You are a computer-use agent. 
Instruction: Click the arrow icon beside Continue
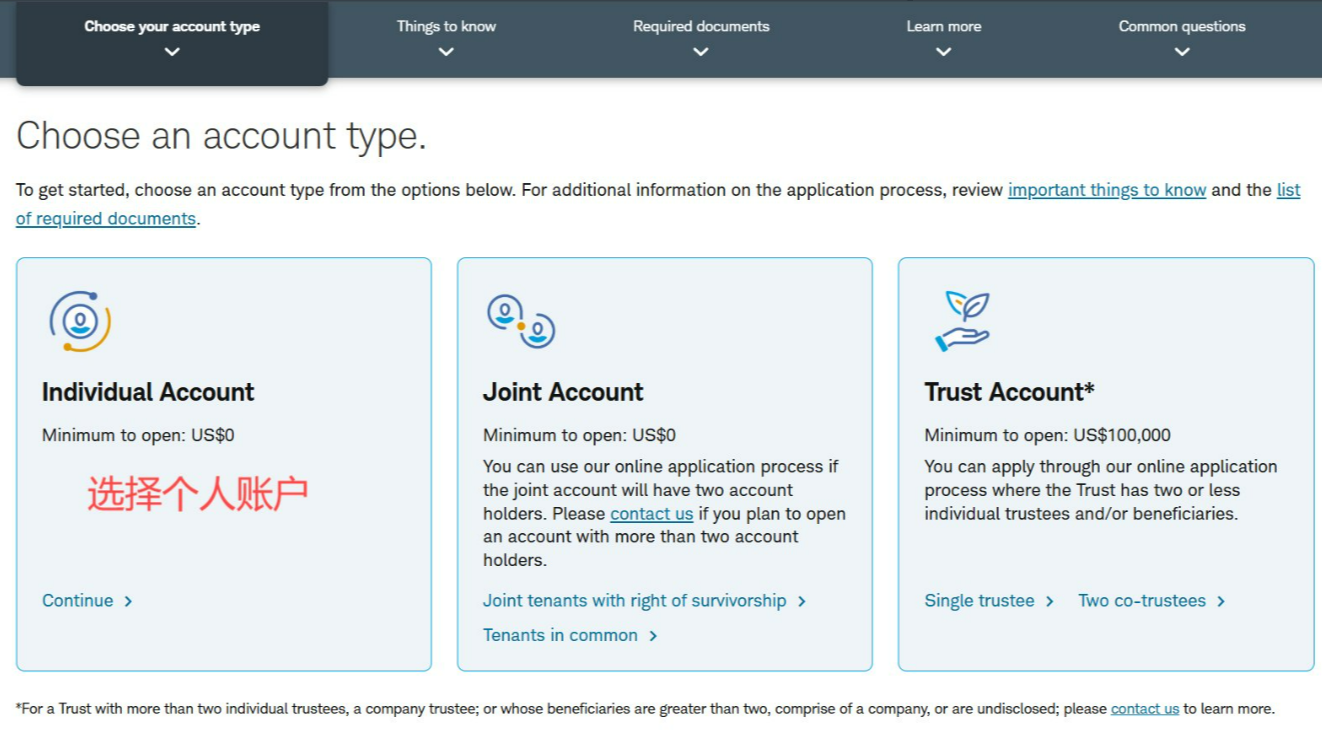click(128, 601)
